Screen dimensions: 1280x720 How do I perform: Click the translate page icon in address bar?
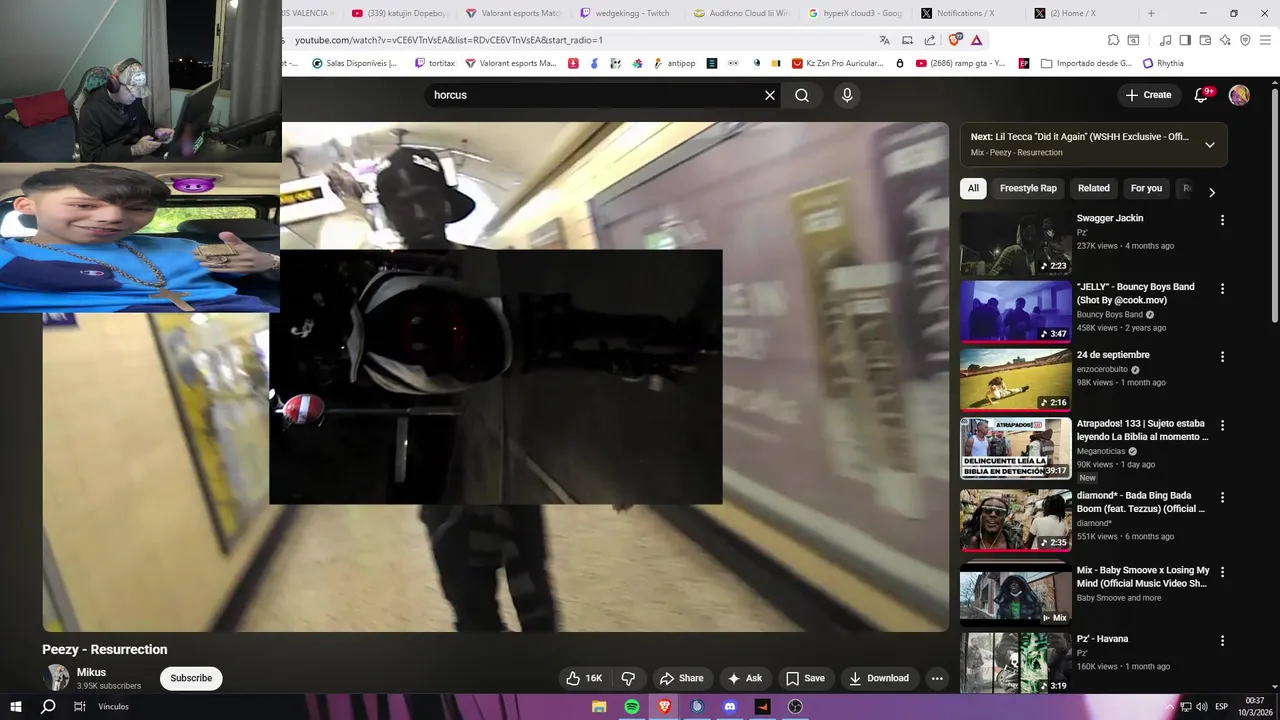tap(884, 40)
